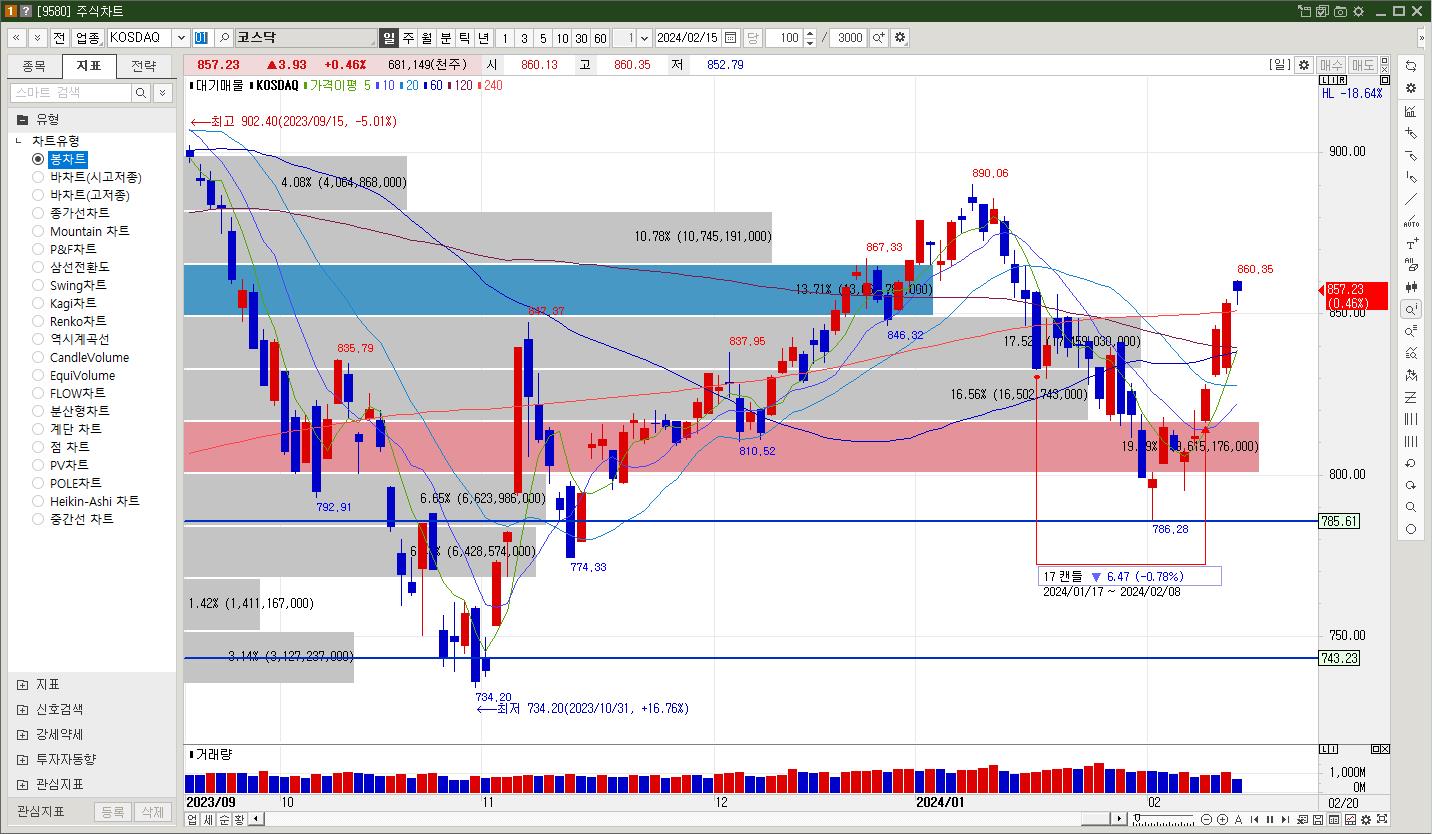Image resolution: width=1432 pixels, height=834 pixels.
Task: Click the chart indicator icon in right toolbar
Action: [x=1411, y=111]
